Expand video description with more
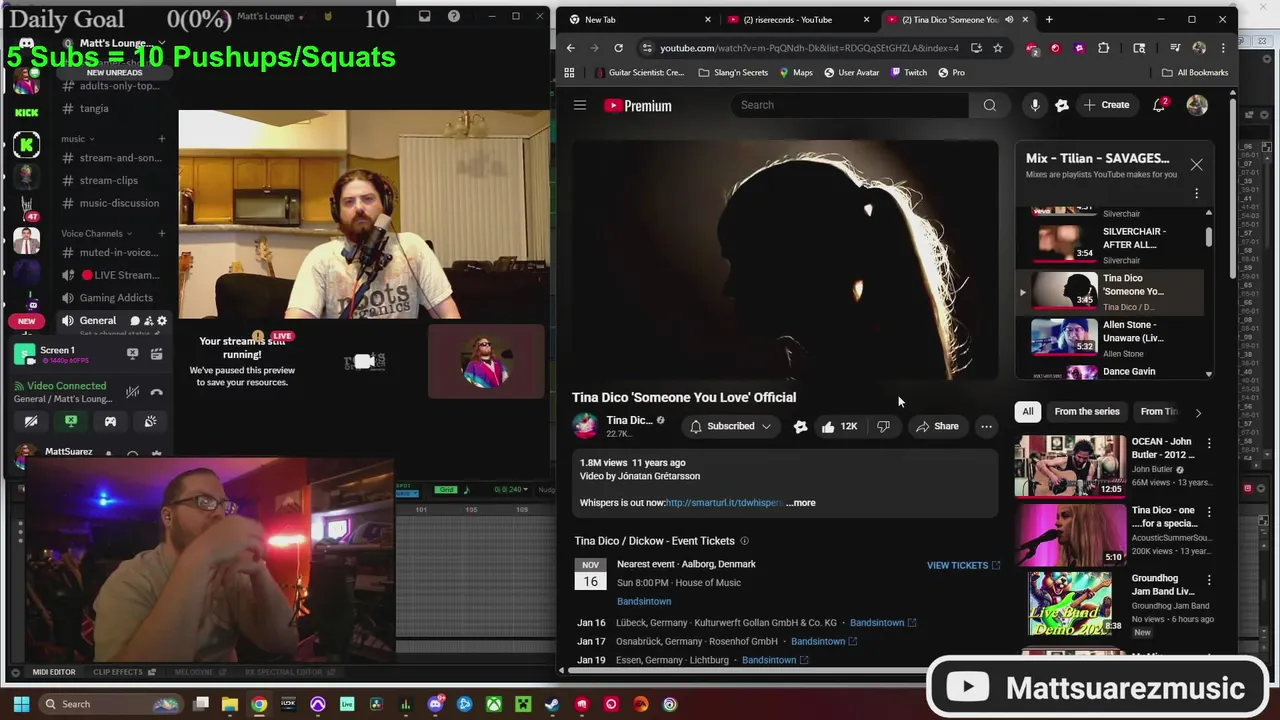Image resolution: width=1280 pixels, height=720 pixels. [x=801, y=503]
